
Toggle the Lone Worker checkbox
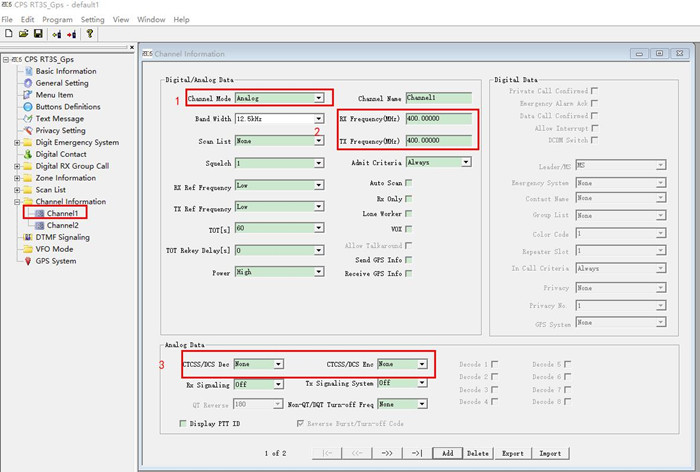408,214
